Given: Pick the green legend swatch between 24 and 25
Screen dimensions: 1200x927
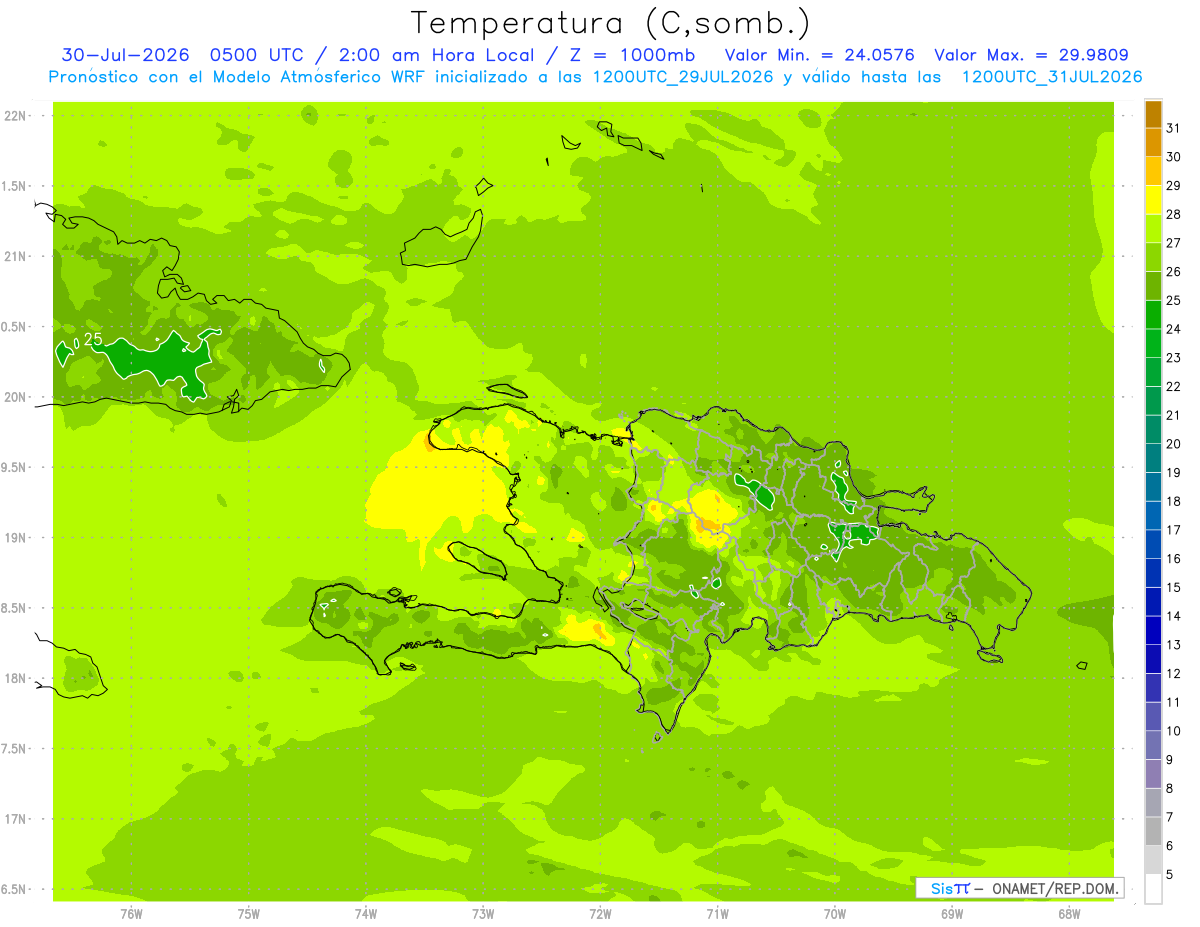Looking at the screenshot, I should pos(1153,315).
